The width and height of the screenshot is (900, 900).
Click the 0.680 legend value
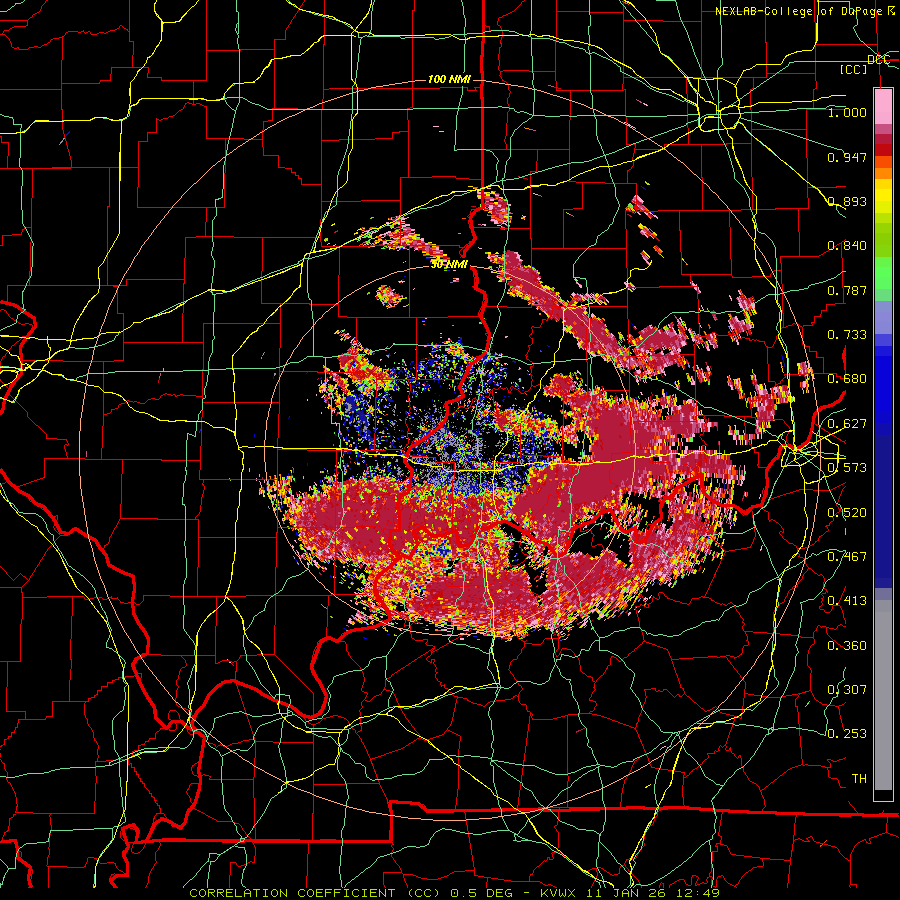[x=847, y=379]
